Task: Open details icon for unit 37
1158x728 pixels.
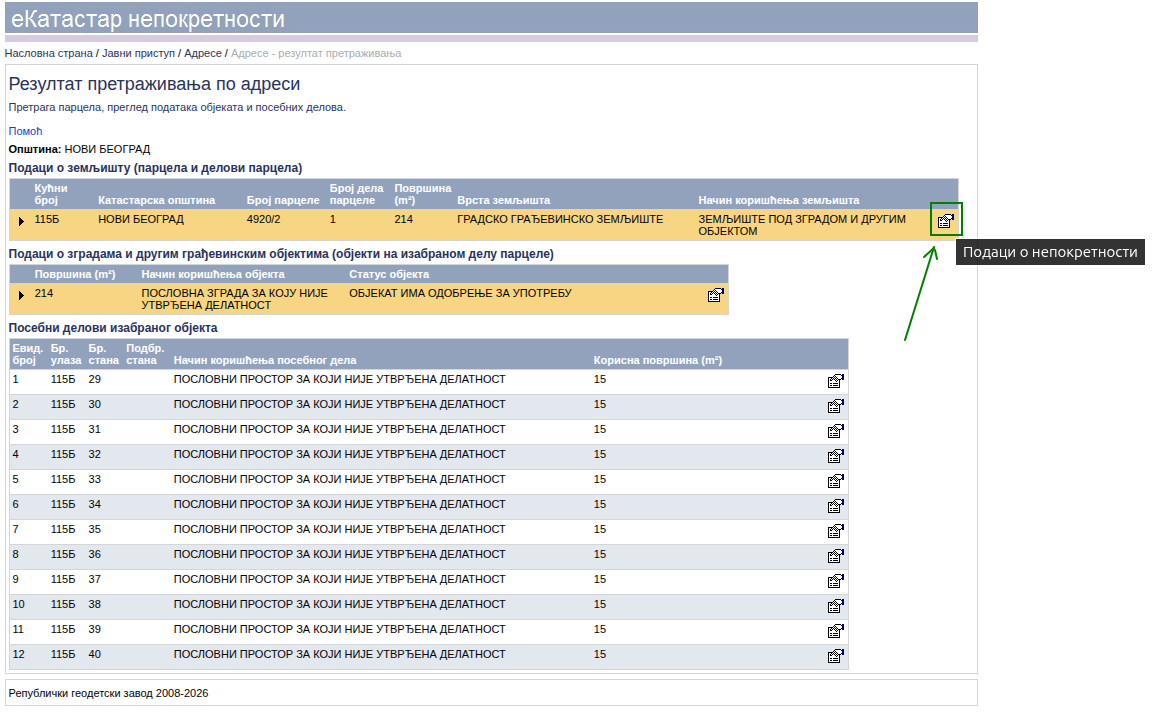Action: [x=835, y=581]
